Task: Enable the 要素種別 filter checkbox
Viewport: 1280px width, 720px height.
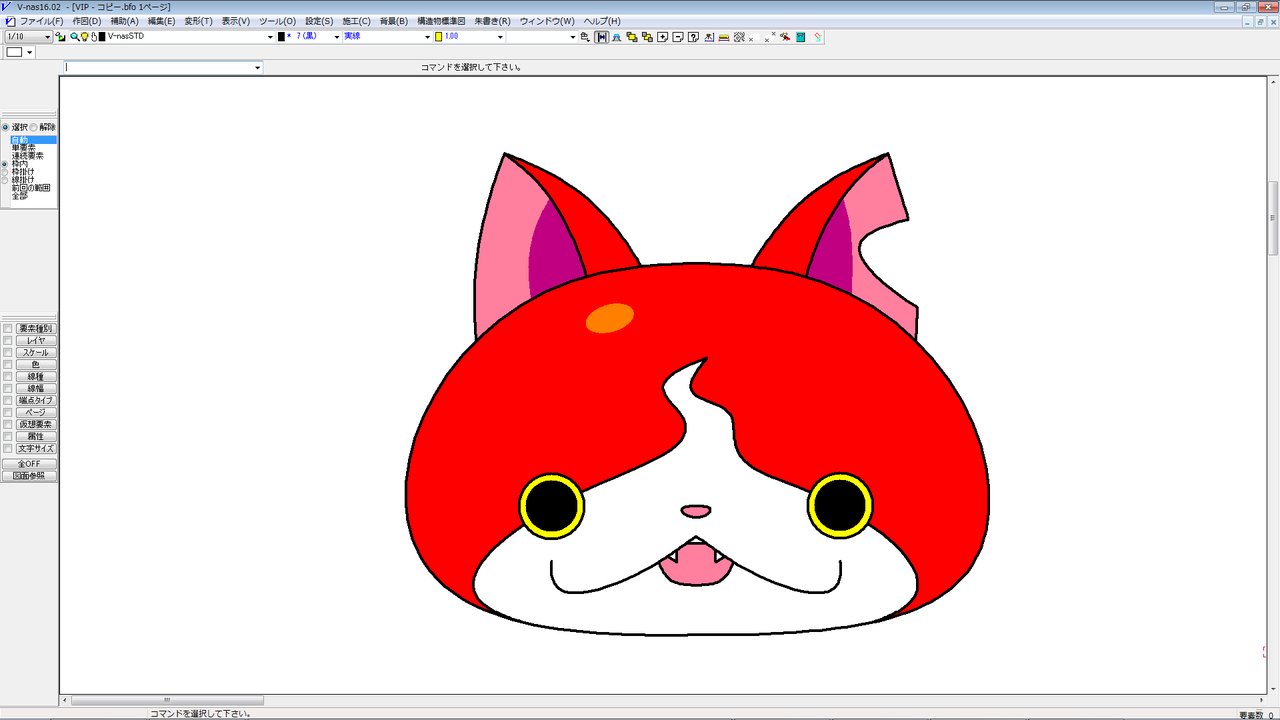Action: (8, 328)
